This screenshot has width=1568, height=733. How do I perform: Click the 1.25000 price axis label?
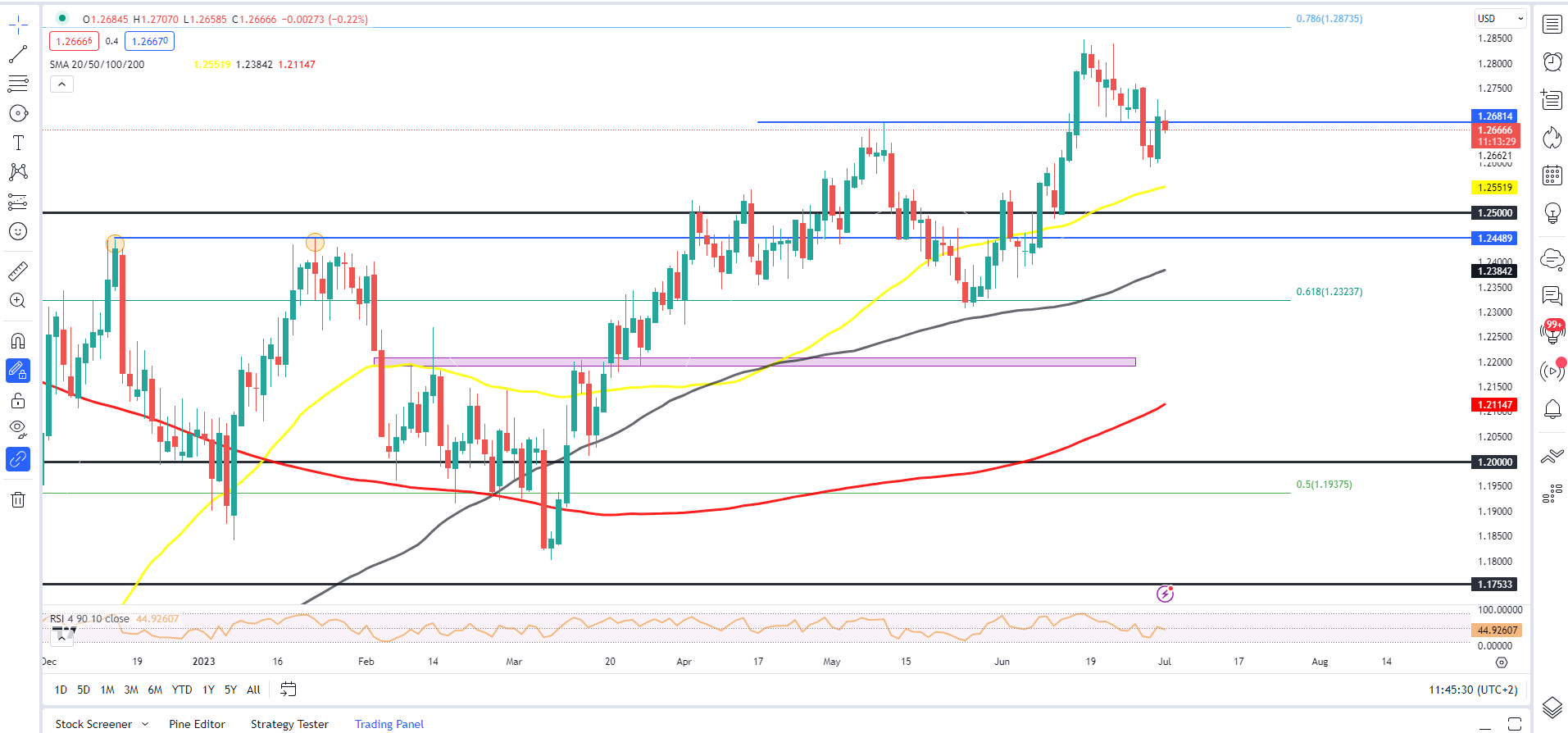coord(1495,213)
